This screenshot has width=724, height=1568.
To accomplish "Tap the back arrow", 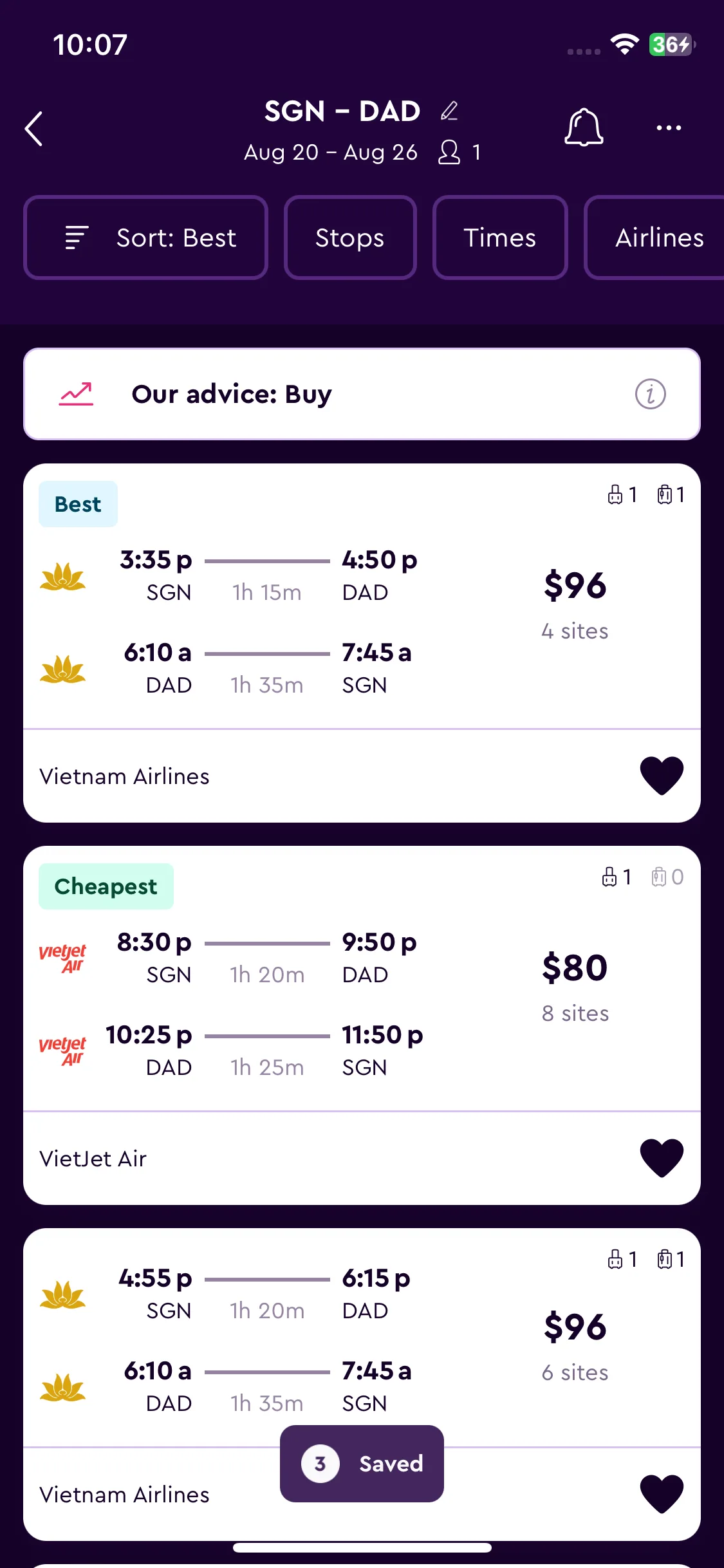I will 34,129.
